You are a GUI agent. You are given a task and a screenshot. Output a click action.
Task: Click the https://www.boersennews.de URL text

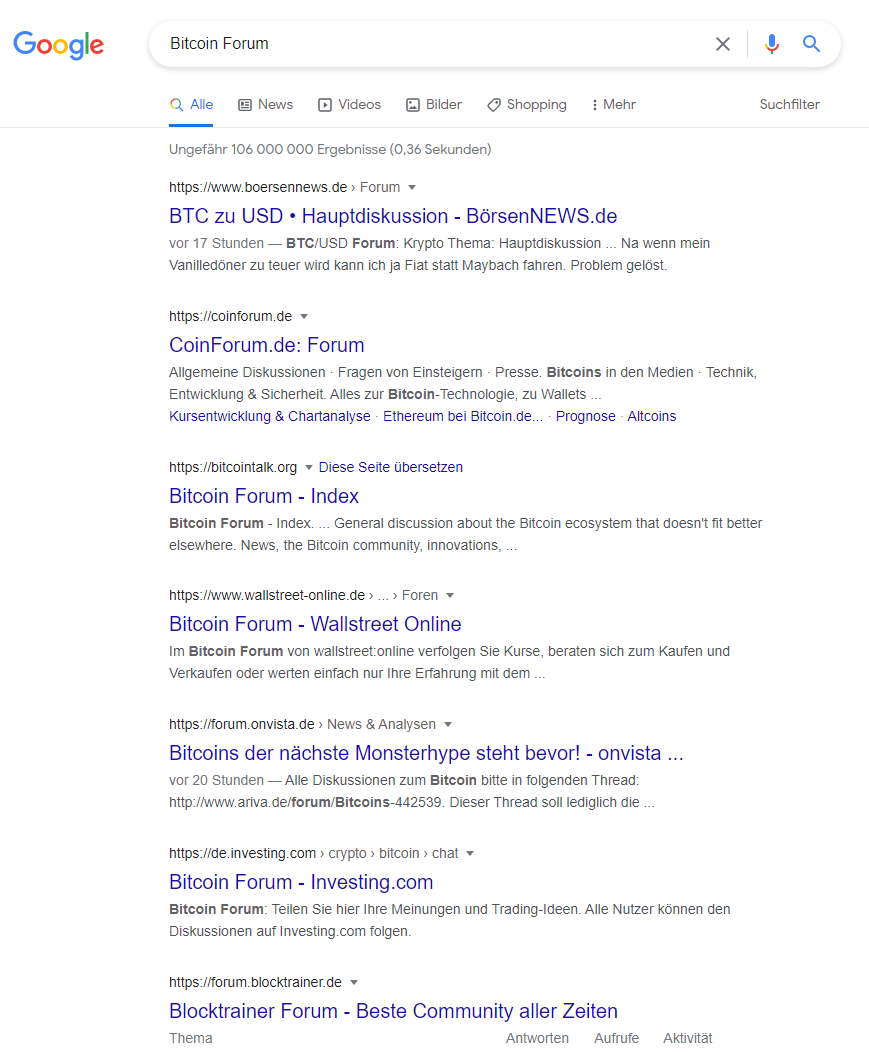(x=258, y=187)
